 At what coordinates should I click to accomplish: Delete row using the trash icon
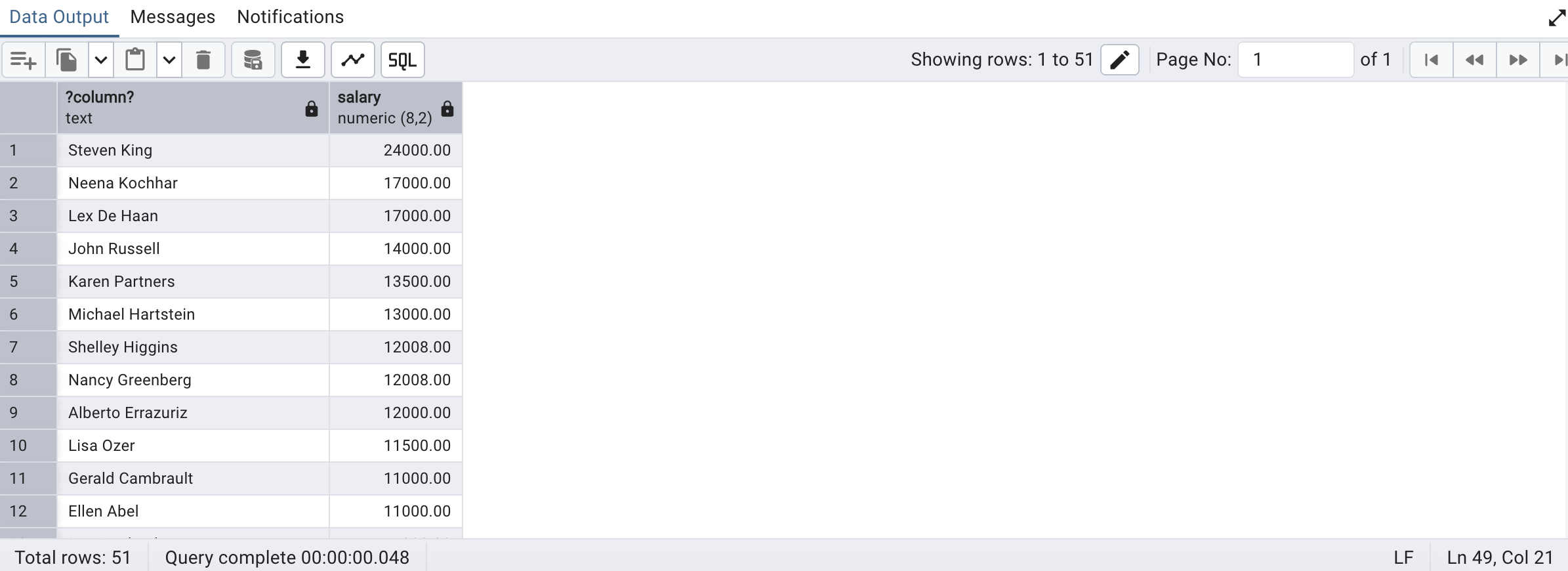[x=203, y=60]
